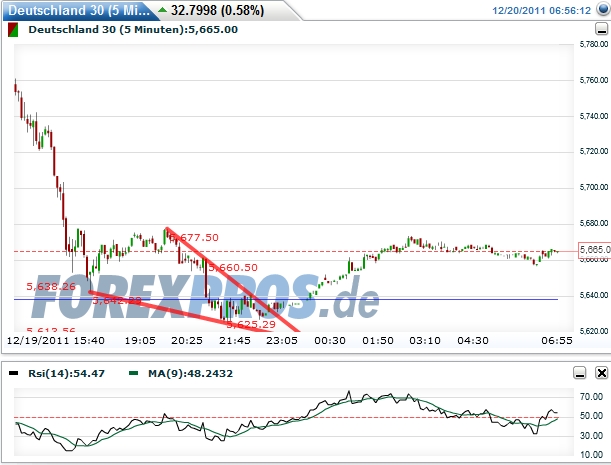Click the Deutschland 30 (5 Minuten) title
Screen dimensions: 611x465
click(133, 30)
